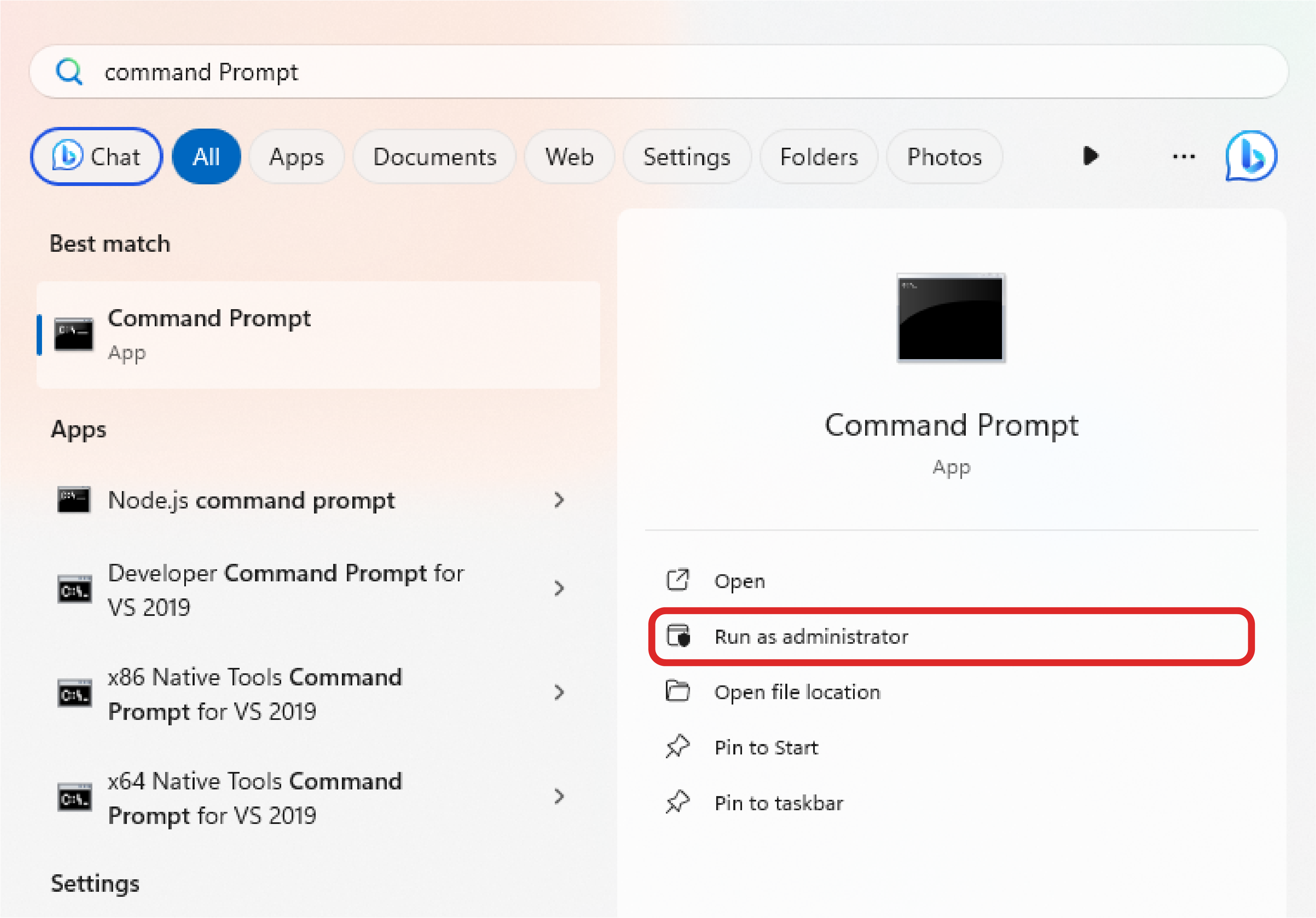Click the Bing logo icon at top right
The image size is (1316, 918).
pos(1251,156)
